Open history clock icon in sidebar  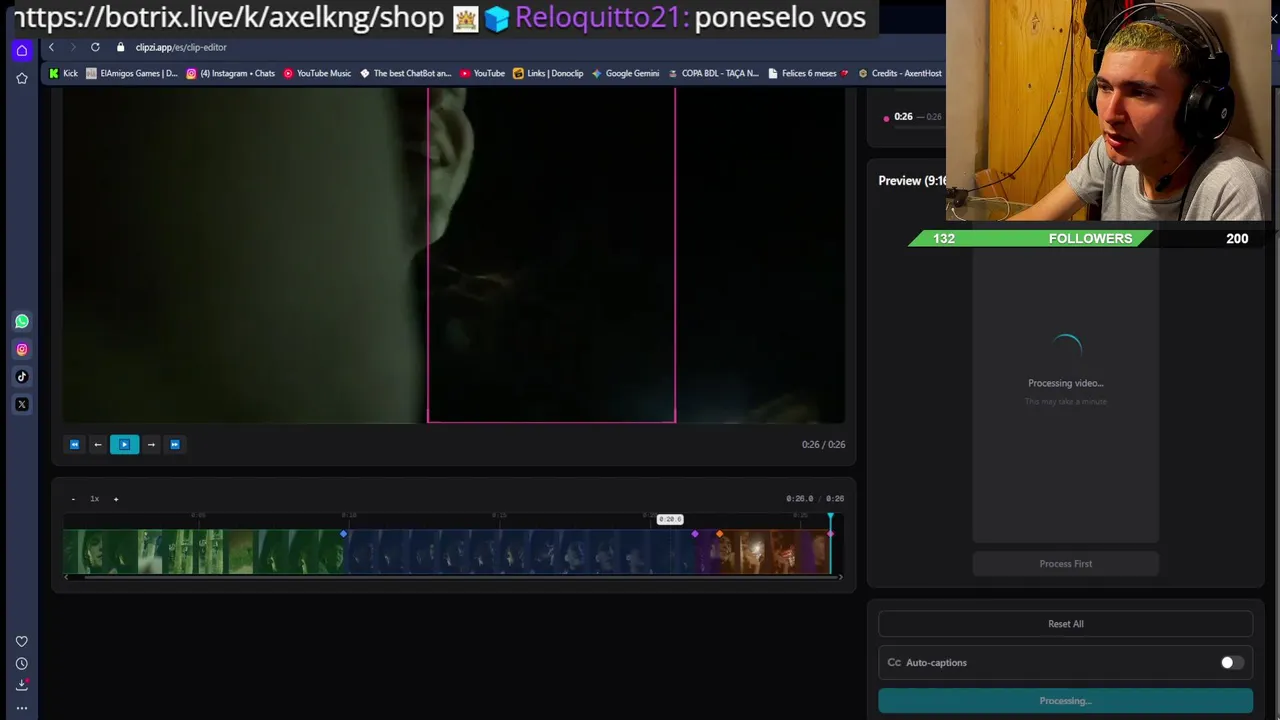tap(21, 664)
